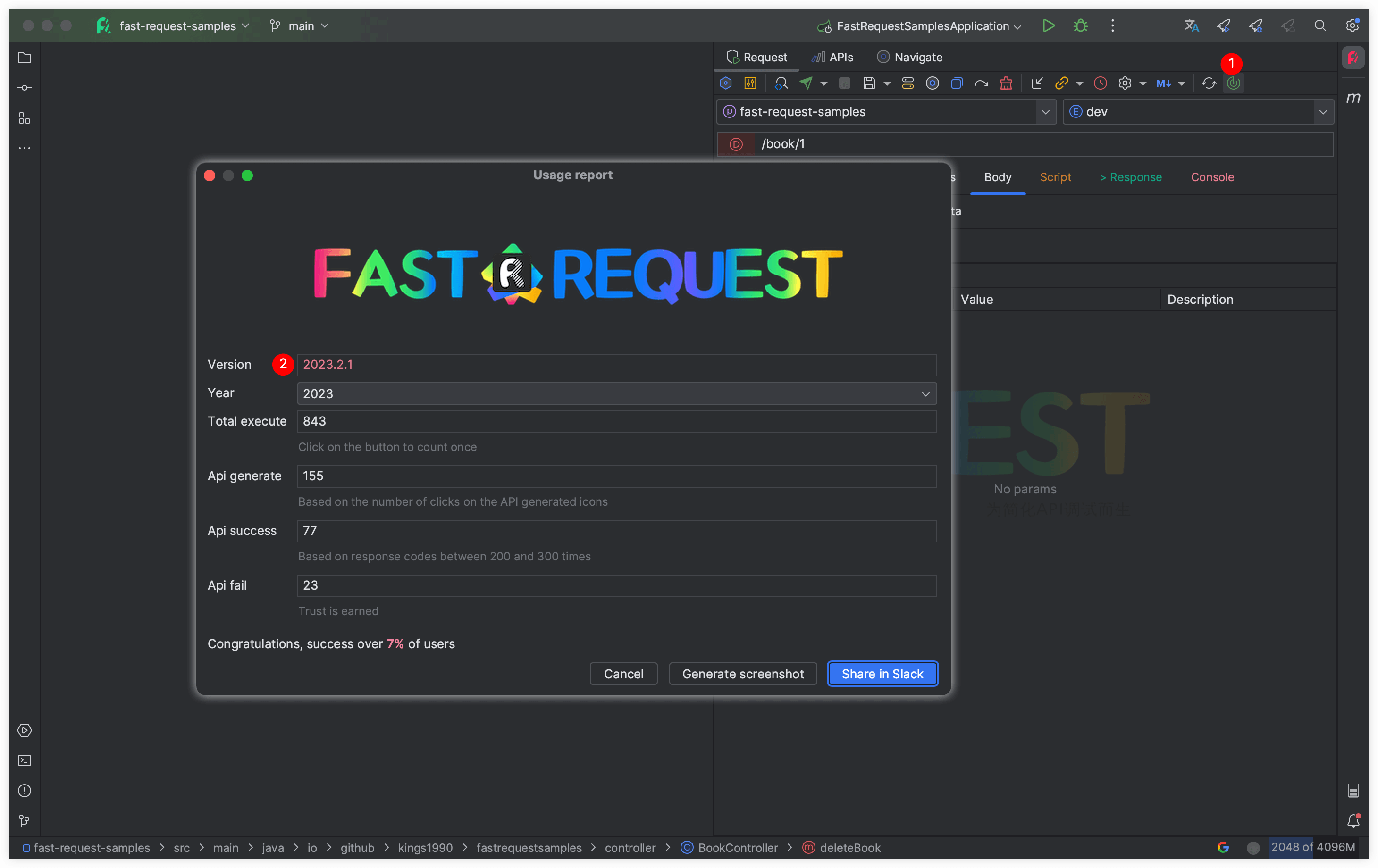Click the green send request paper plane icon
This screenshot has width=1378, height=868.
point(807,83)
